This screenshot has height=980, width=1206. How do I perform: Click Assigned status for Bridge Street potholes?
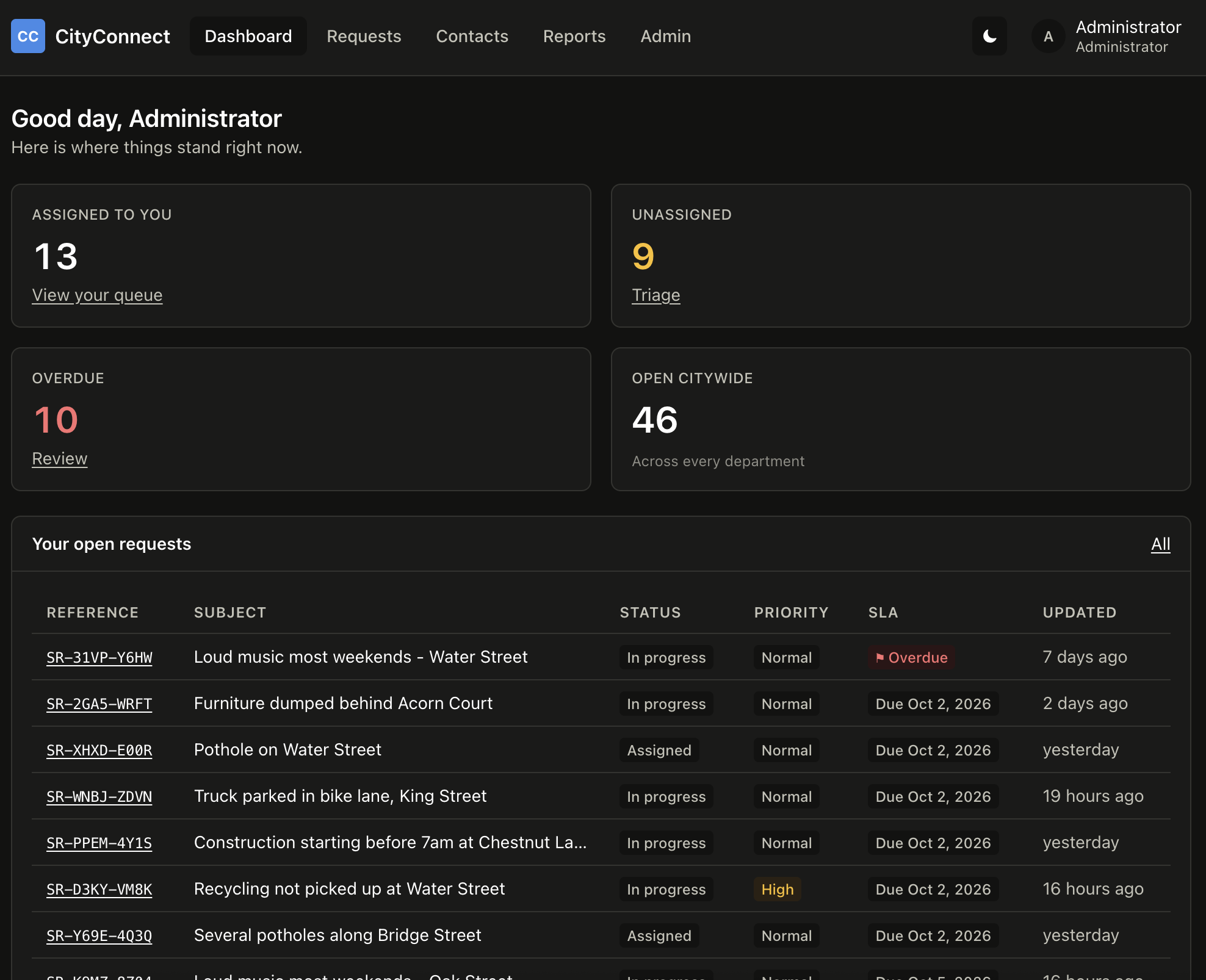659,935
